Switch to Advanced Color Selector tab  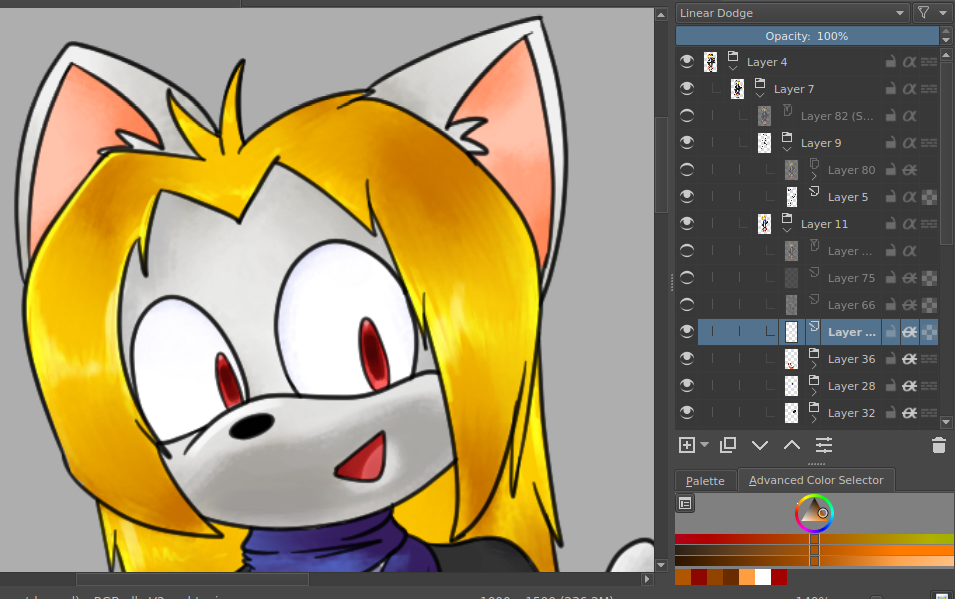point(816,481)
